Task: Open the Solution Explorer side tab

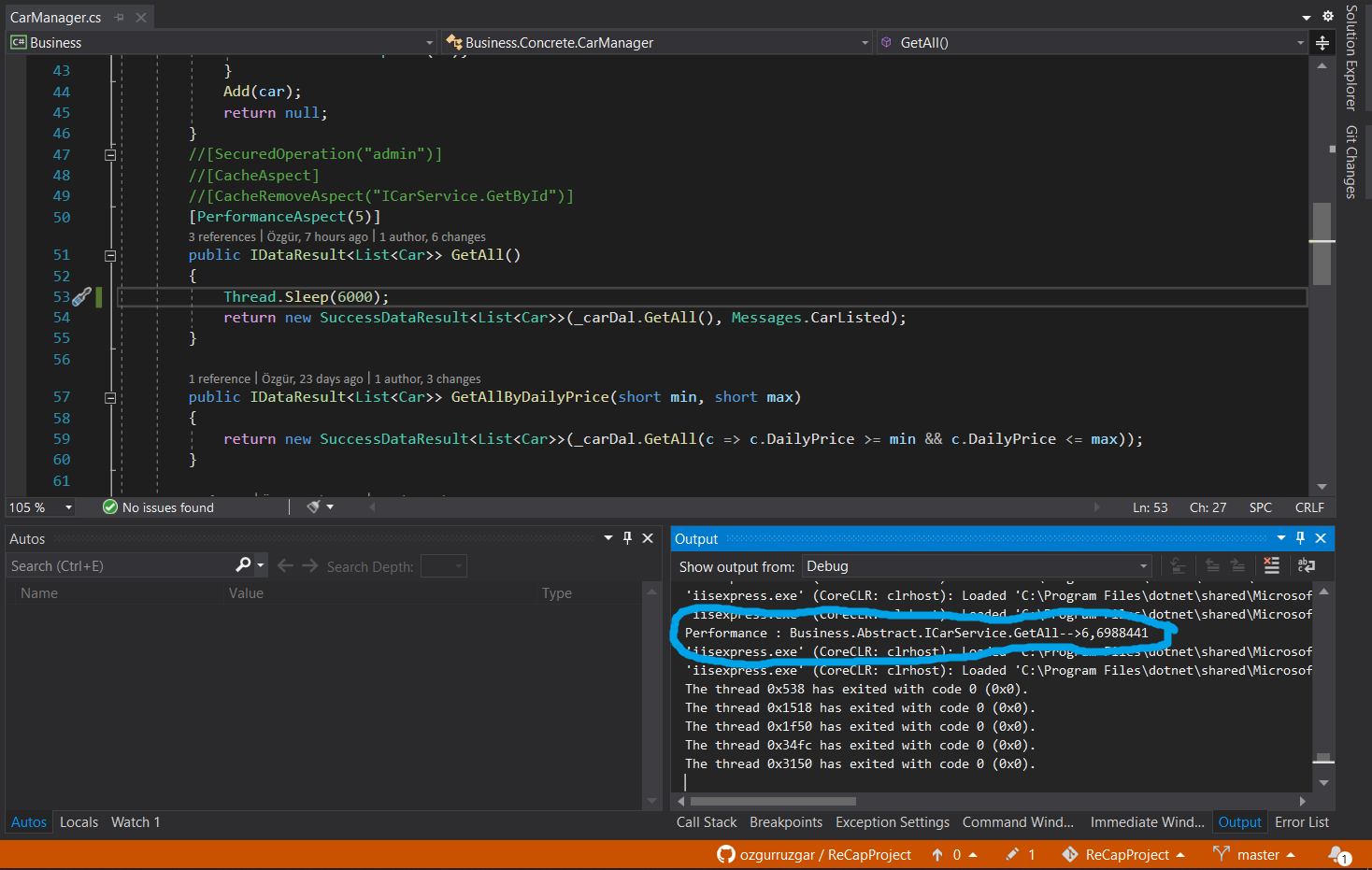Action: pyautogui.click(x=1351, y=57)
